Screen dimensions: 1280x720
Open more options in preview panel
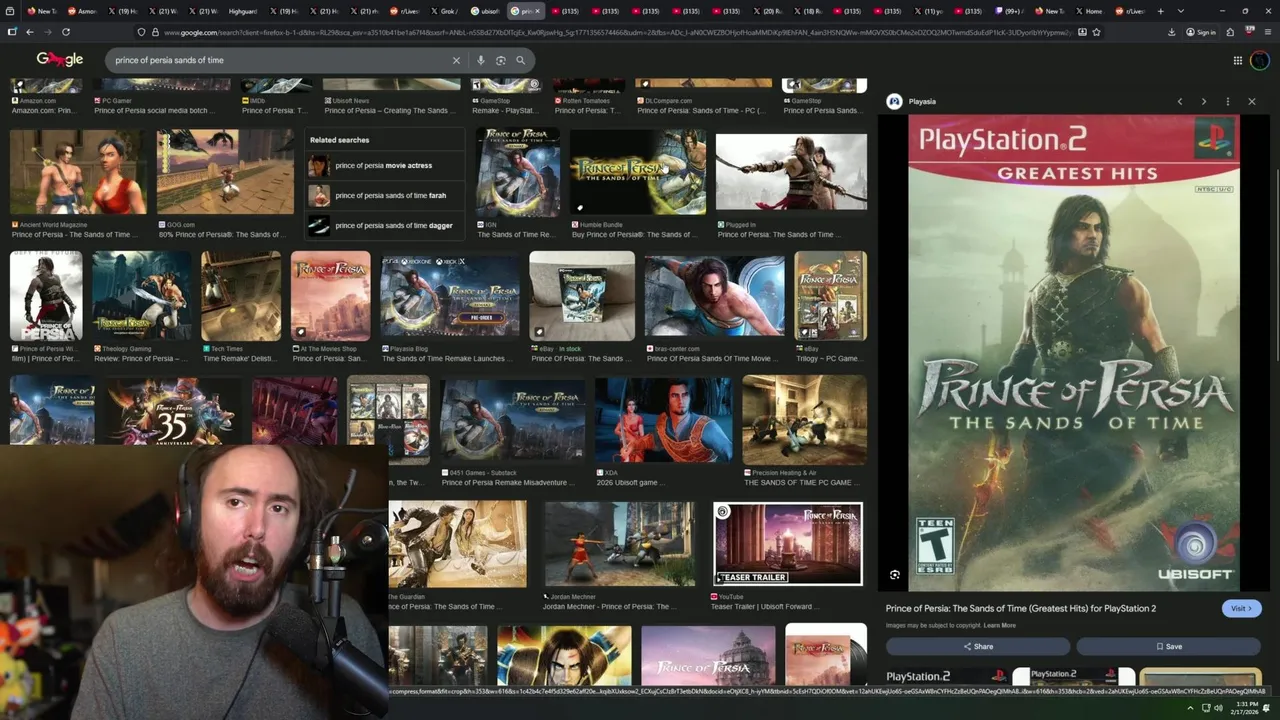[x=1228, y=101]
